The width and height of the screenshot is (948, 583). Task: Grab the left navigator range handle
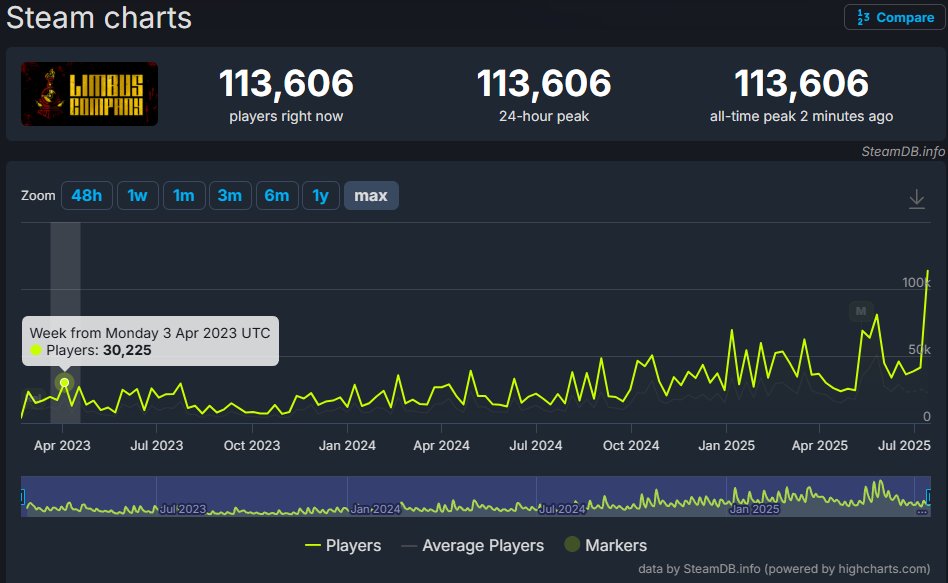click(22, 497)
